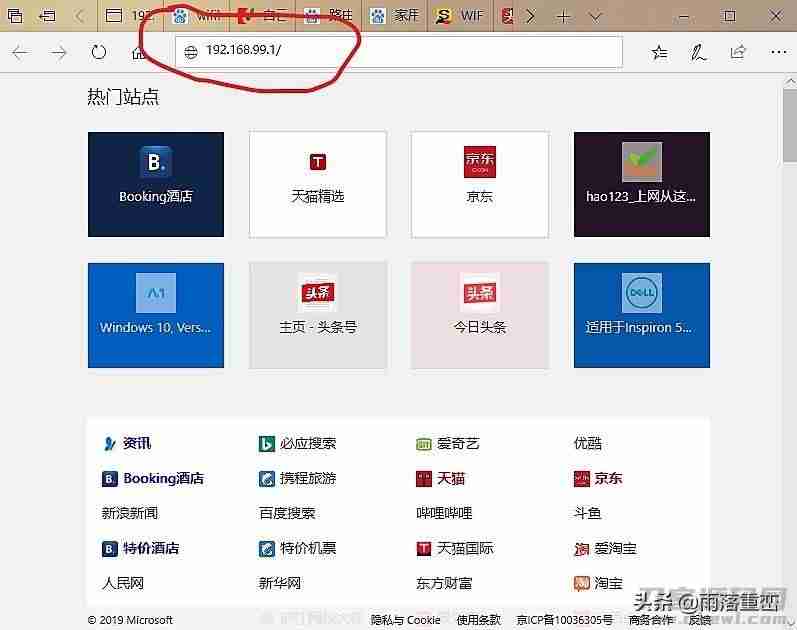Click the © 2019 Microsoft text
The image size is (797, 630).
[x=130, y=620]
